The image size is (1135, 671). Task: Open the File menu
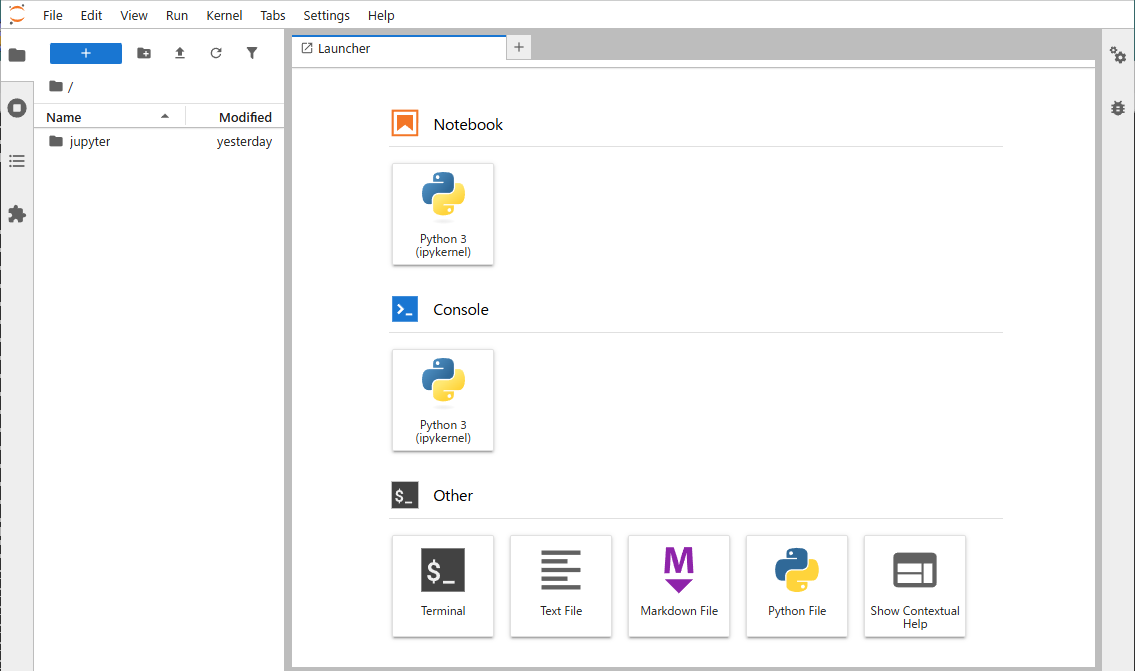click(53, 15)
